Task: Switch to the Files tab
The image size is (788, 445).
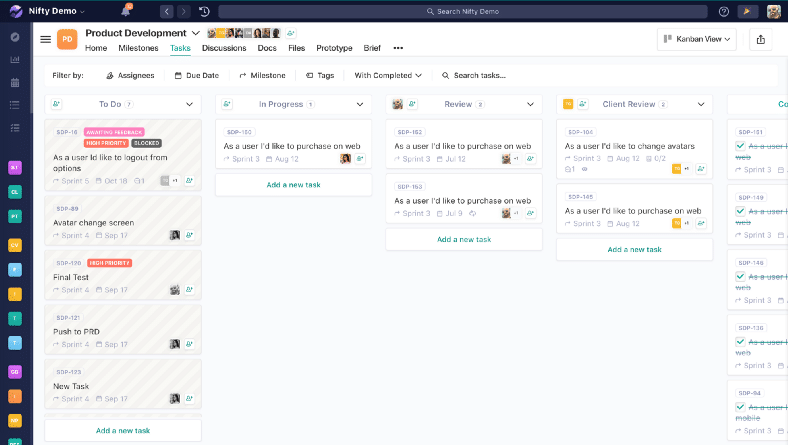Action: coord(297,48)
